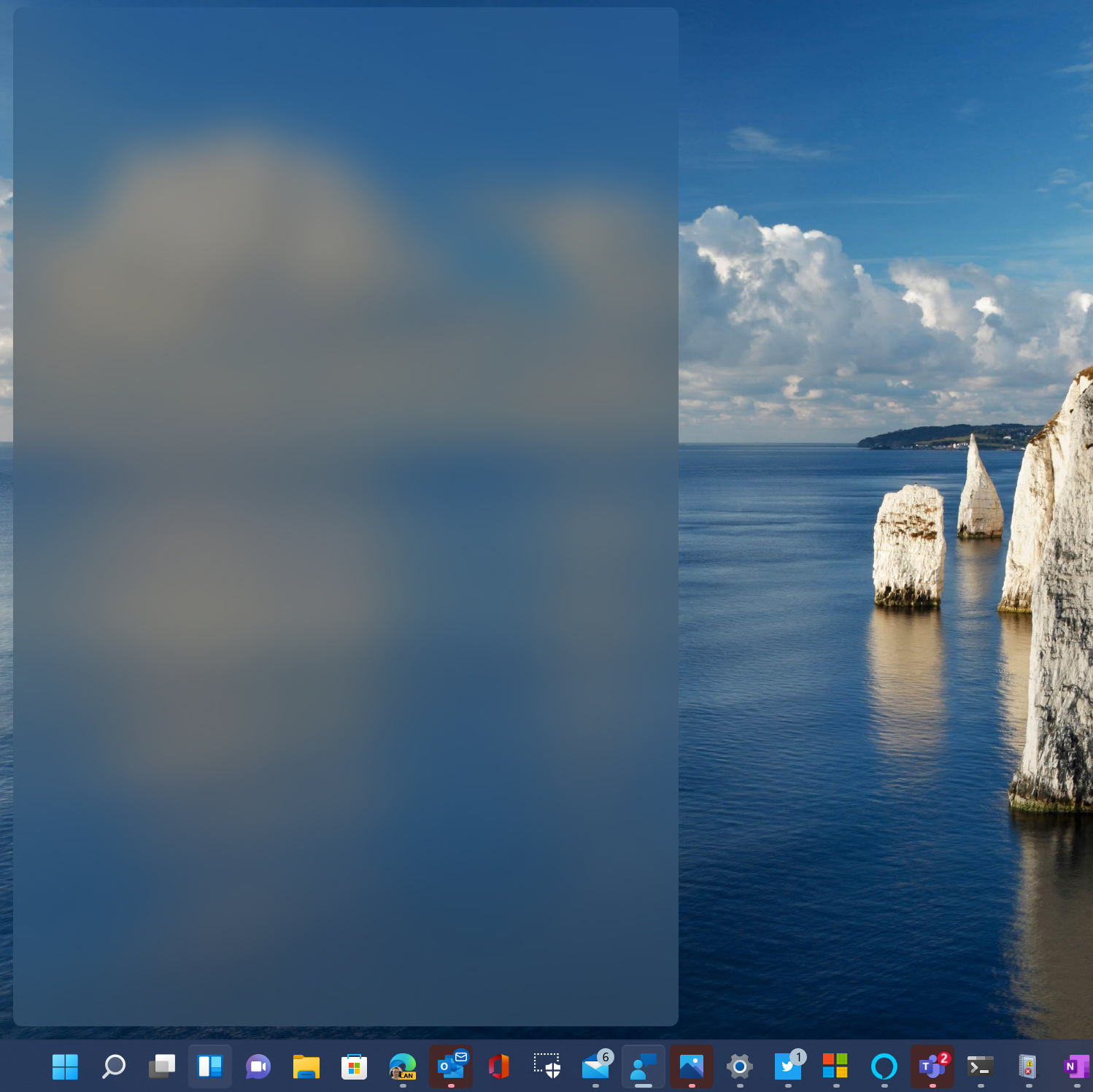Open Settings gear on taskbar
1093x1092 pixels.
[x=740, y=1066]
